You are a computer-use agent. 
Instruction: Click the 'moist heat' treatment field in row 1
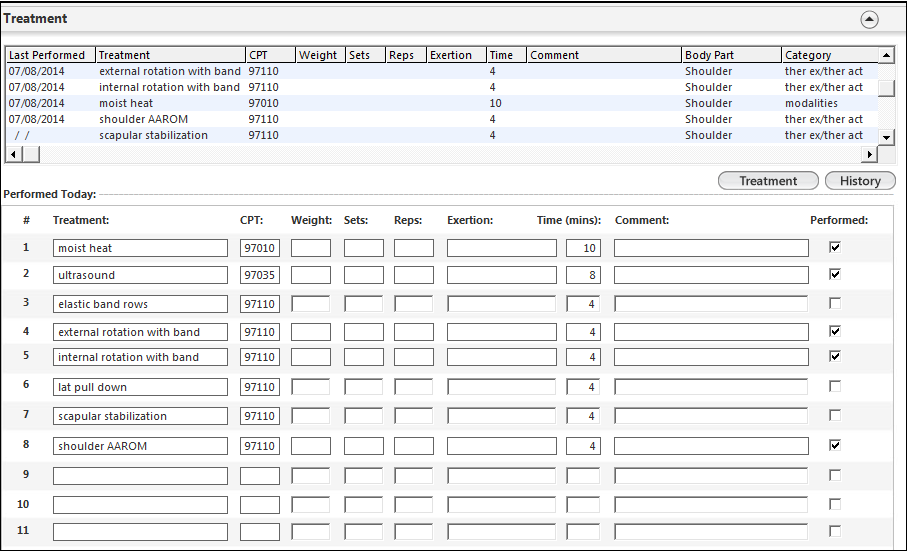point(141,248)
